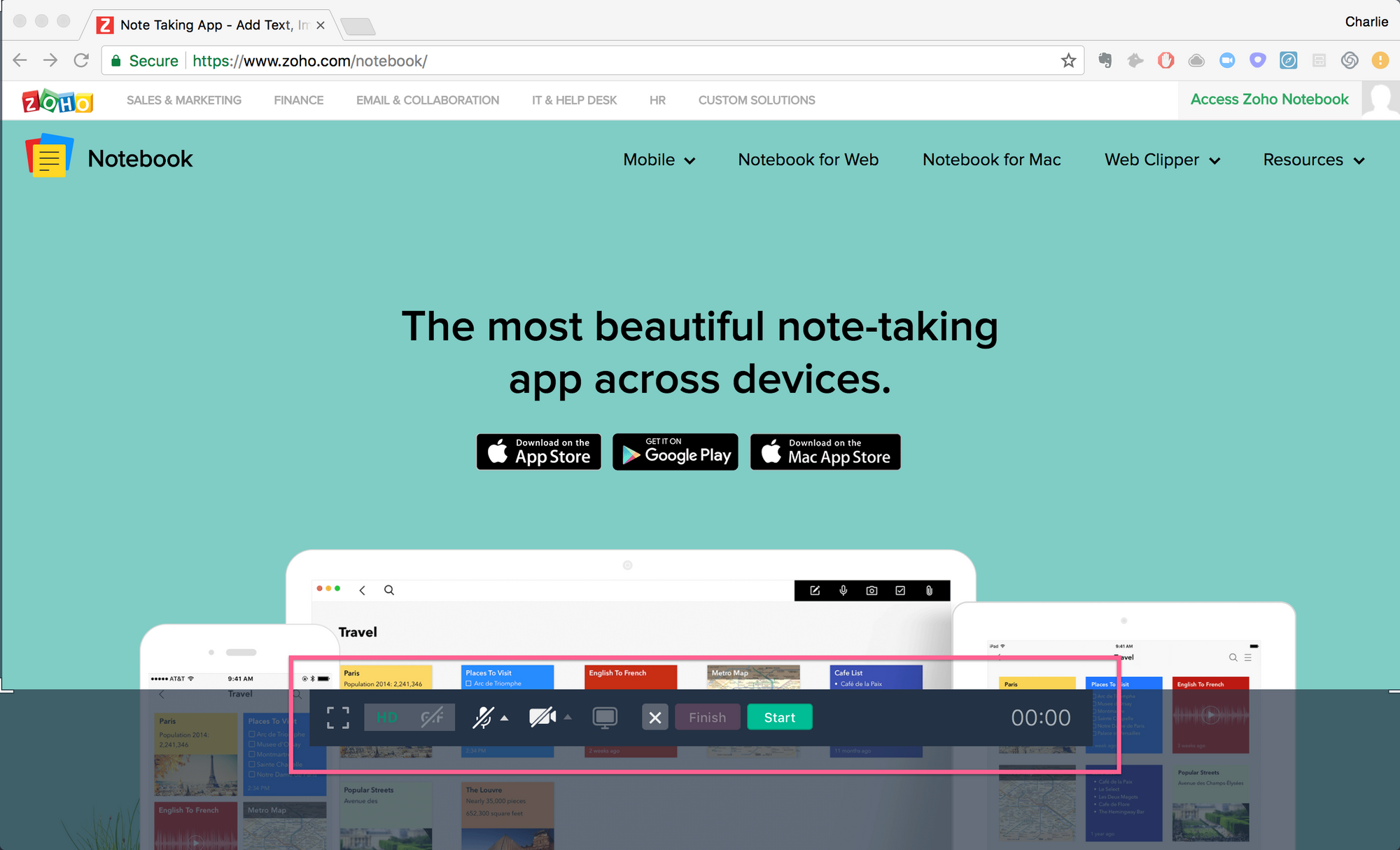The height and width of the screenshot is (850, 1400).
Task: Unmute the microphone in the recorder toolbar
Action: click(x=484, y=717)
